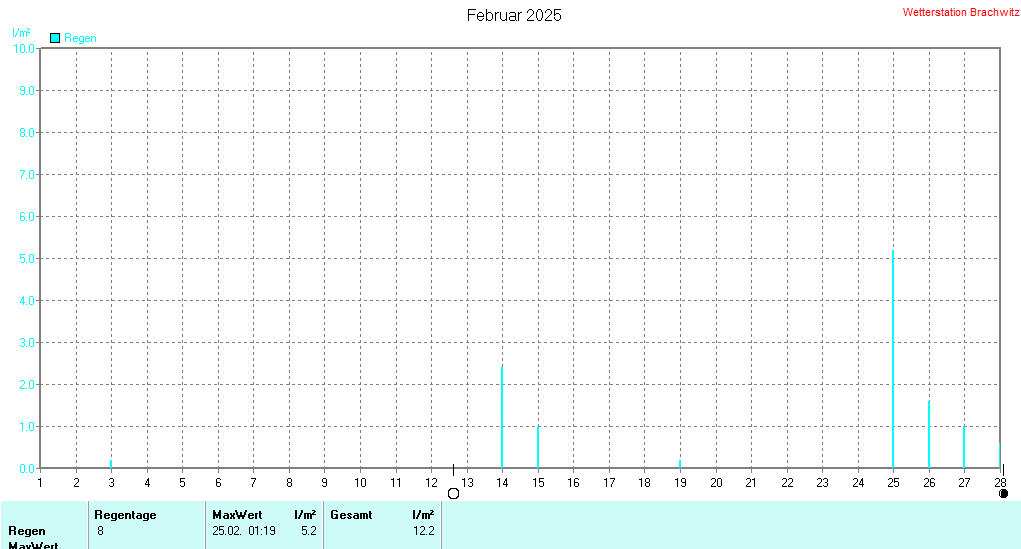Click the Regen row label in table
Screen dimensions: 1021x549
click(27, 531)
